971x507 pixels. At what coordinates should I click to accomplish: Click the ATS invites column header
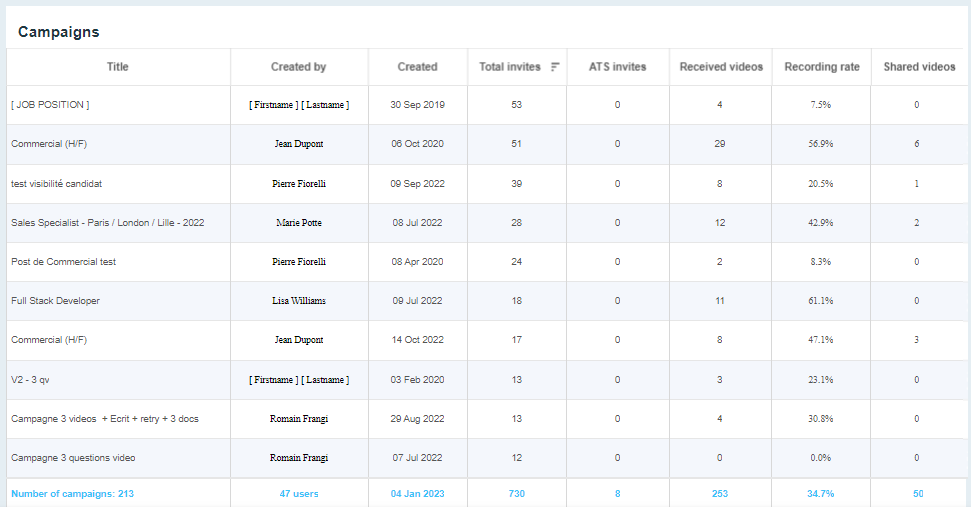pyautogui.click(x=617, y=67)
